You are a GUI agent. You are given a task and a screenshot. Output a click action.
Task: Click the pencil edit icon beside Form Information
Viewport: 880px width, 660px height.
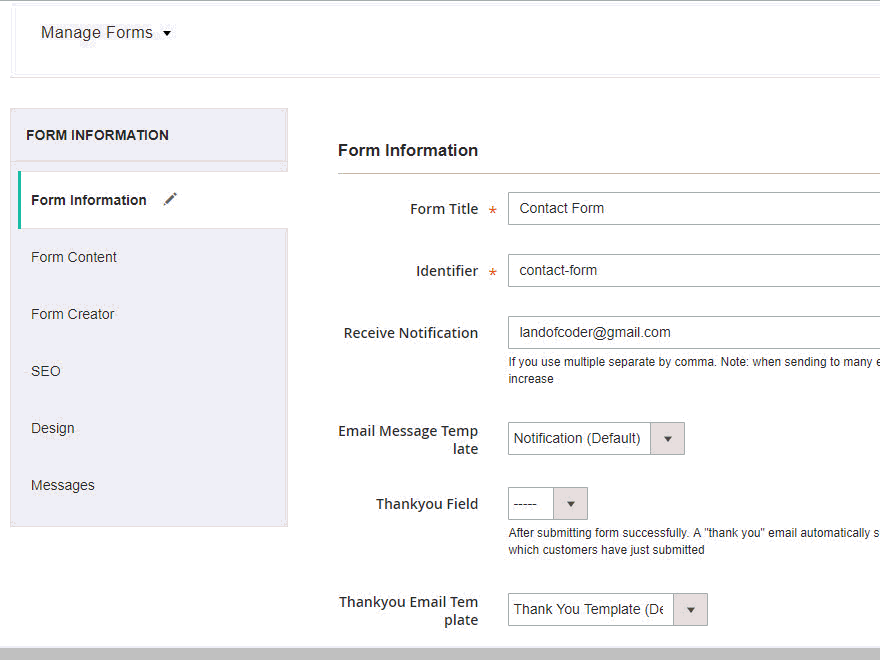[170, 199]
